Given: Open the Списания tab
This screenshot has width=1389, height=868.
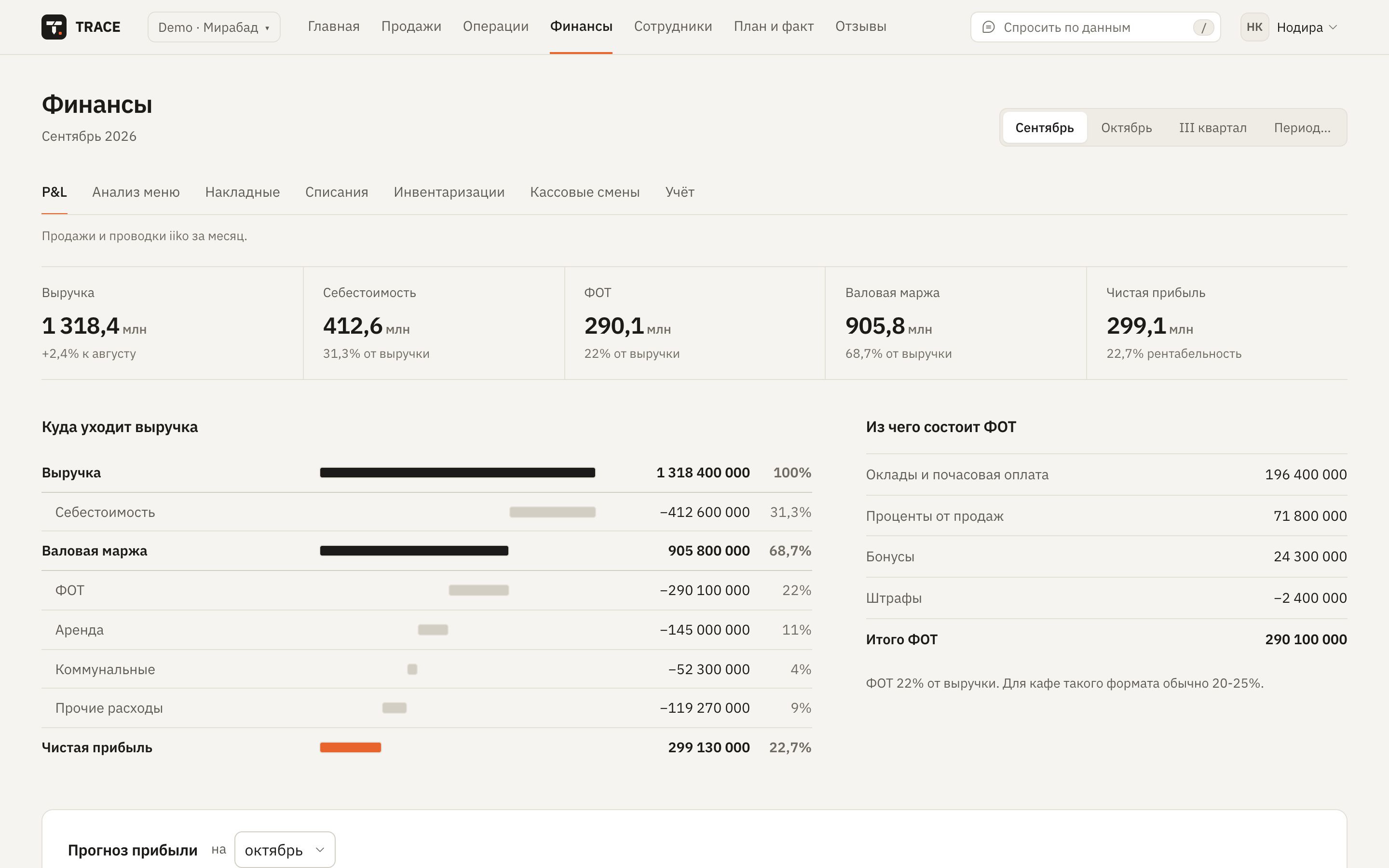Looking at the screenshot, I should 336,192.
